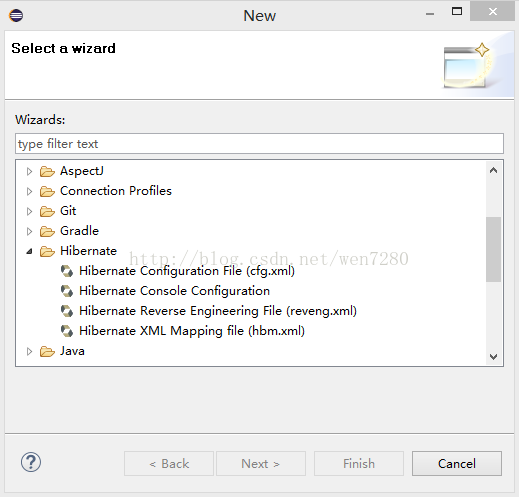Click the Java folder icon

[x=47, y=351]
